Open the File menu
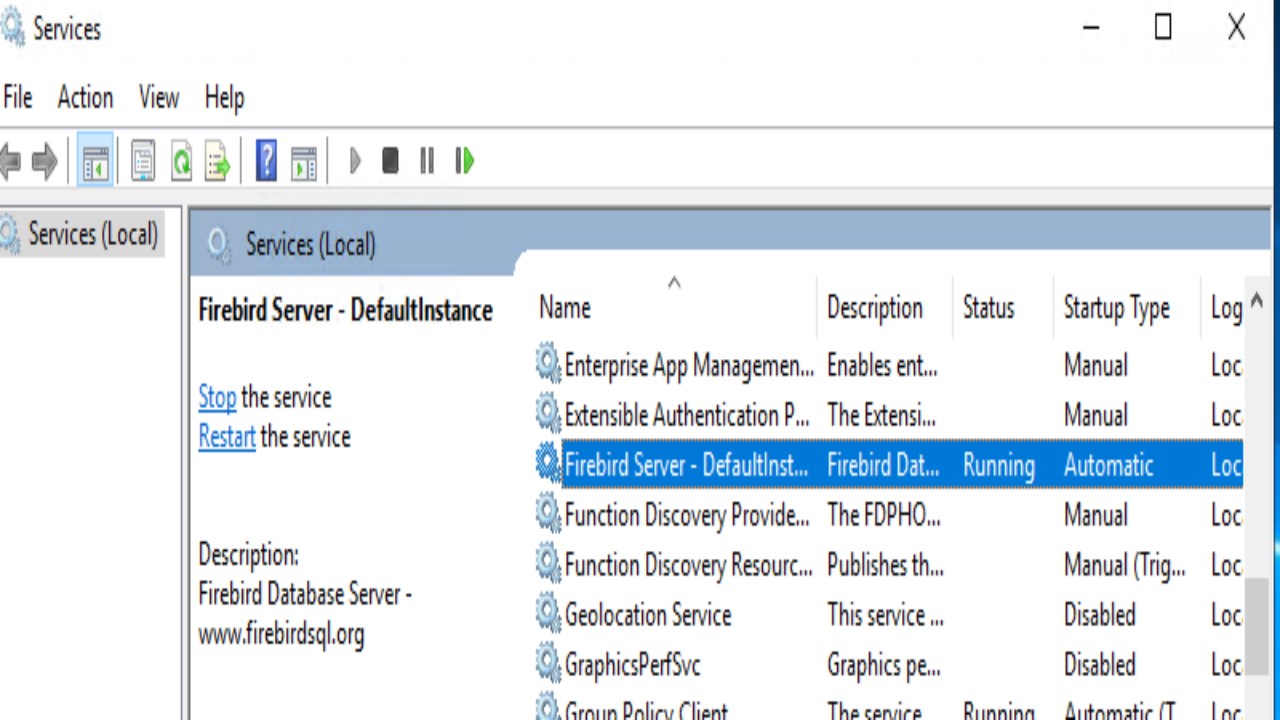The height and width of the screenshot is (720, 1280). point(18,97)
